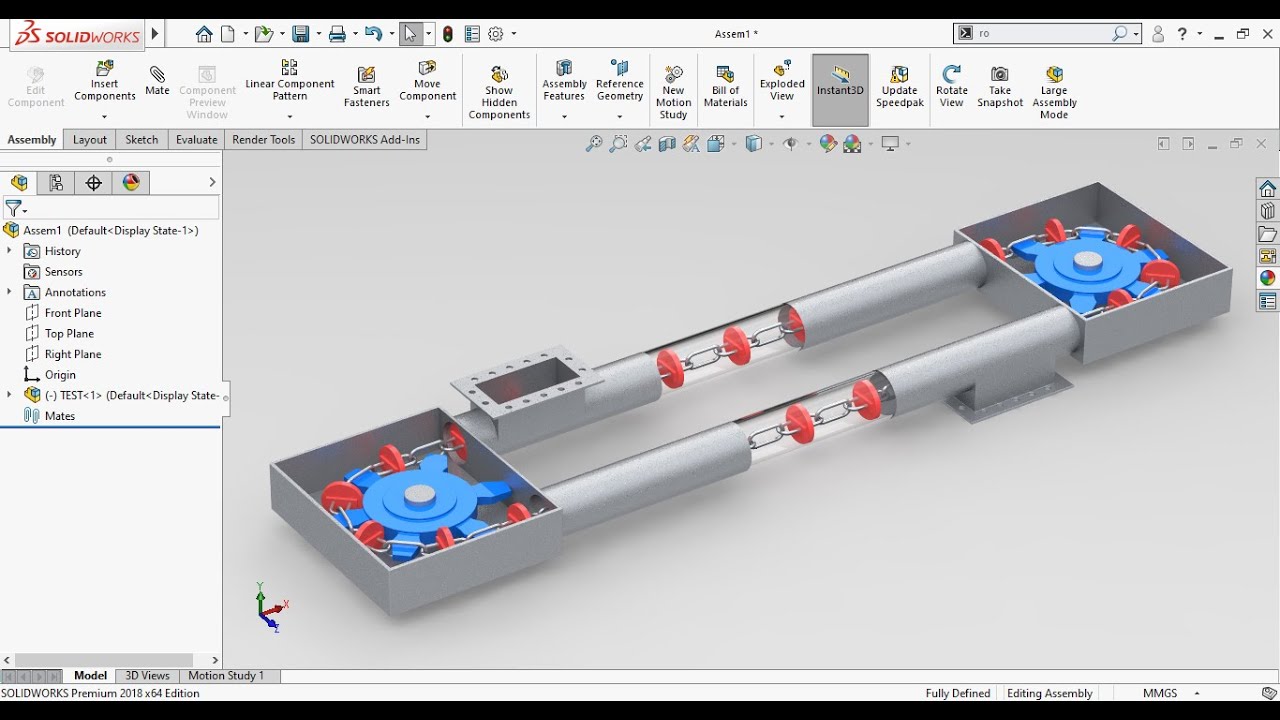Open the Evaluate tab

coord(196,140)
